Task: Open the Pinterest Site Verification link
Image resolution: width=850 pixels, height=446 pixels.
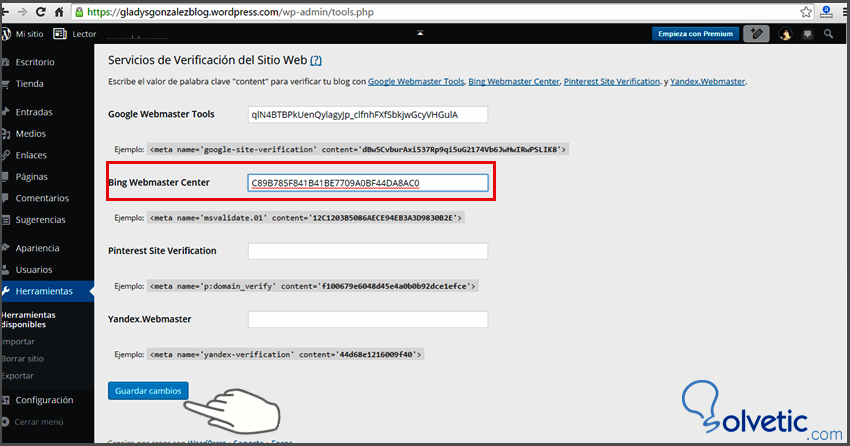Action: [611, 81]
